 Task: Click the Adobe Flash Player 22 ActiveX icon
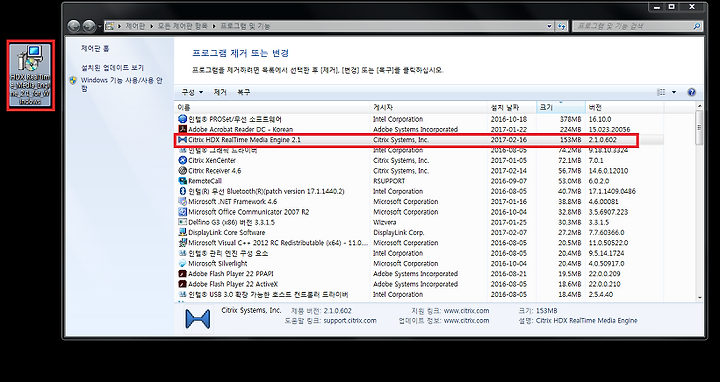click(182, 284)
